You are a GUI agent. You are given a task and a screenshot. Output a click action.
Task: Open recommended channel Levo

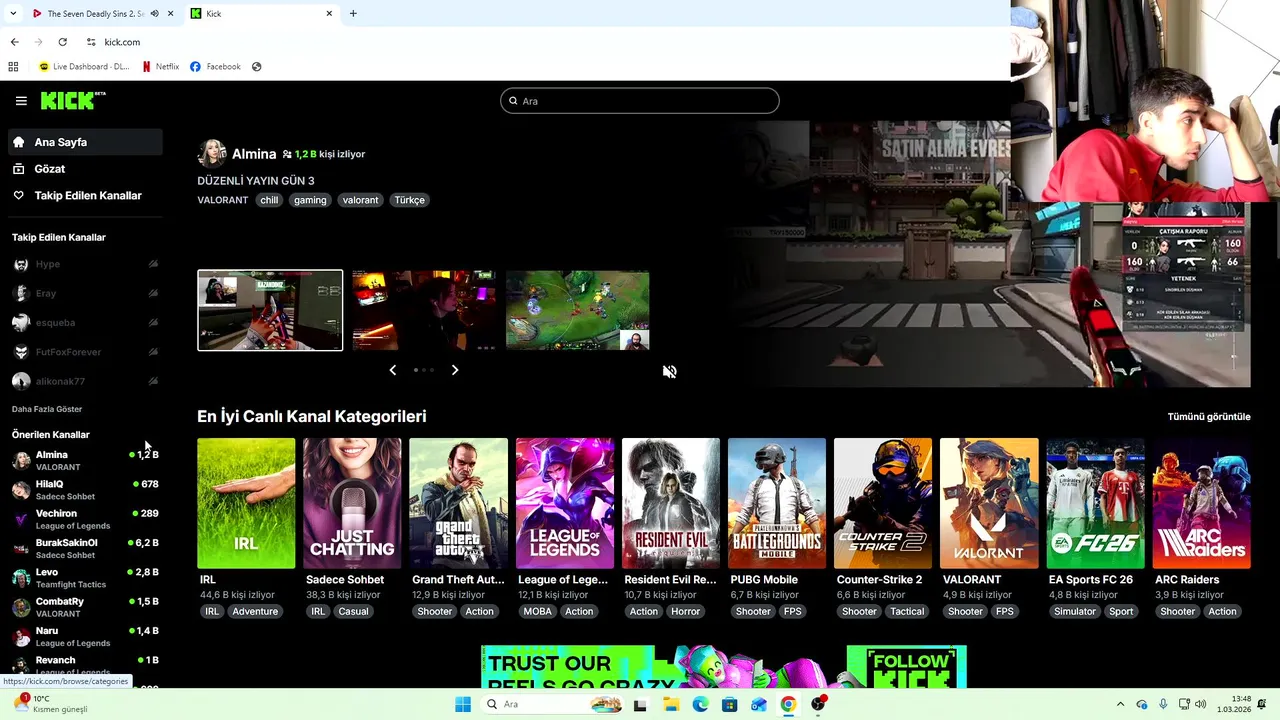85,577
